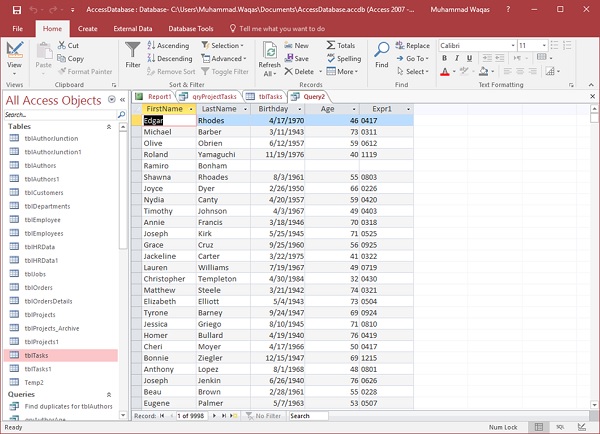
Task: Click the Totals sigma button
Action: point(340,45)
